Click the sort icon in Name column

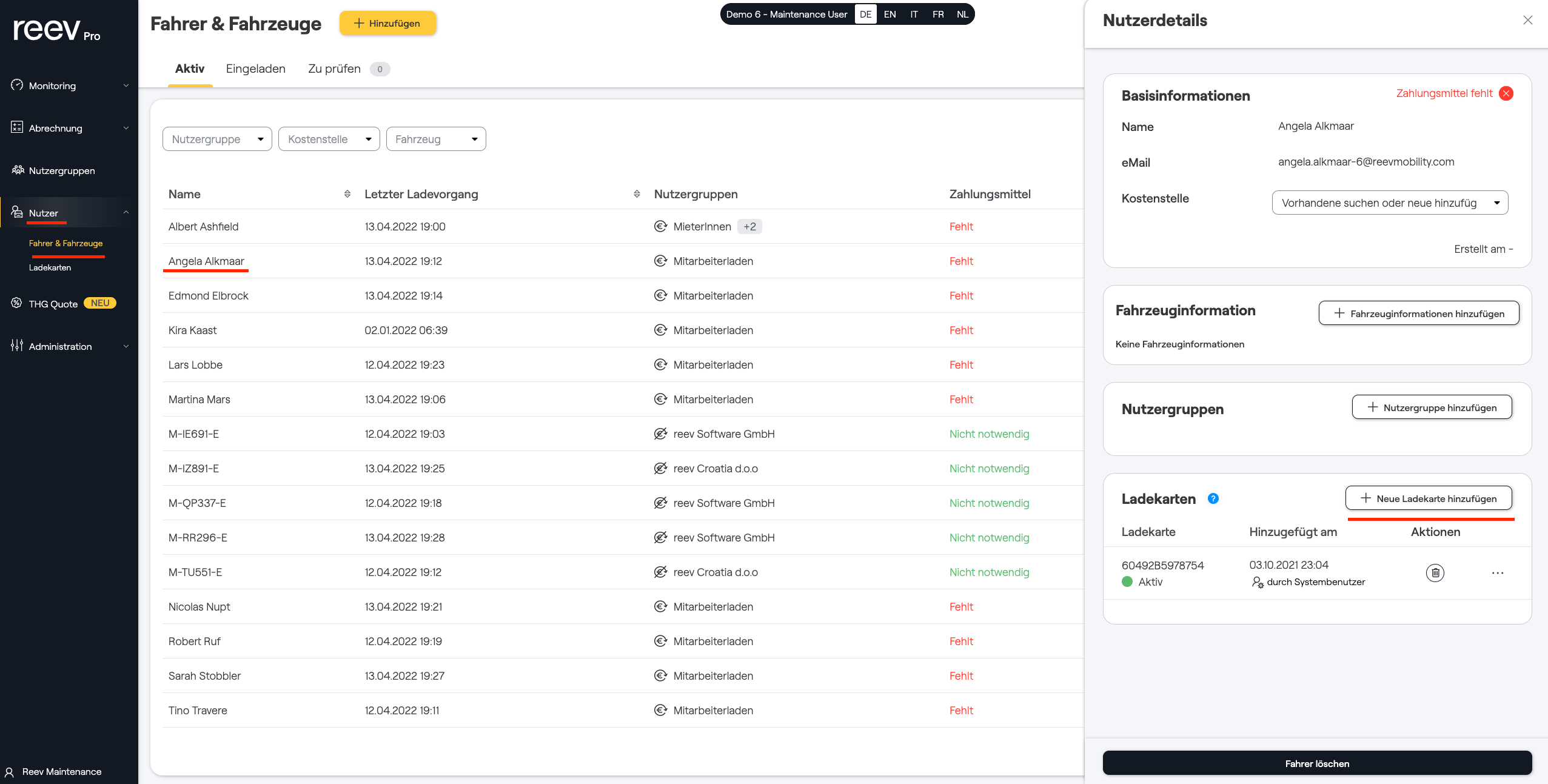coord(347,194)
